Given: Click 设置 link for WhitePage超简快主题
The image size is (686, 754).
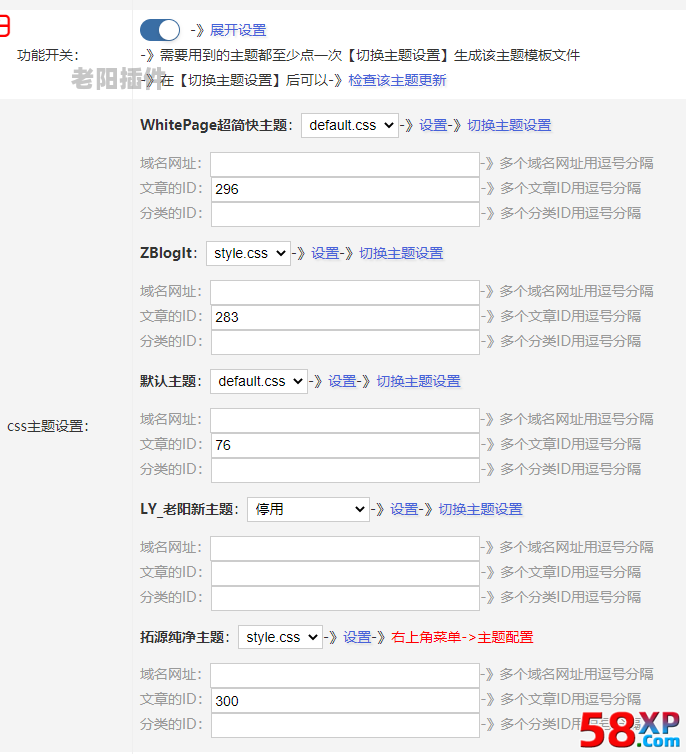Looking at the screenshot, I should tap(433, 125).
